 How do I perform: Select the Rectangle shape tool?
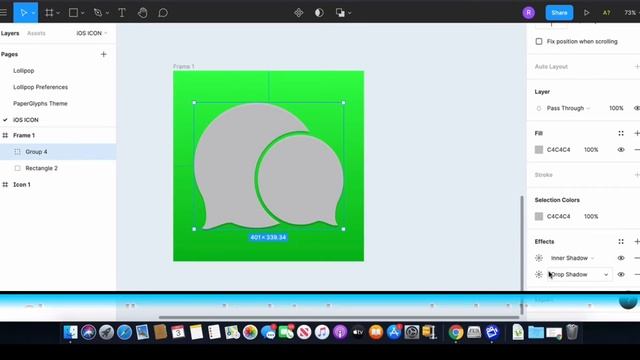(73, 13)
